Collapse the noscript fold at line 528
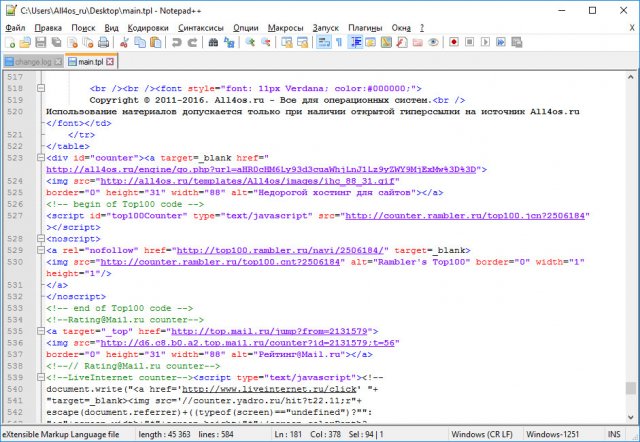Viewport: 640px width, 442px height. (x=41, y=238)
